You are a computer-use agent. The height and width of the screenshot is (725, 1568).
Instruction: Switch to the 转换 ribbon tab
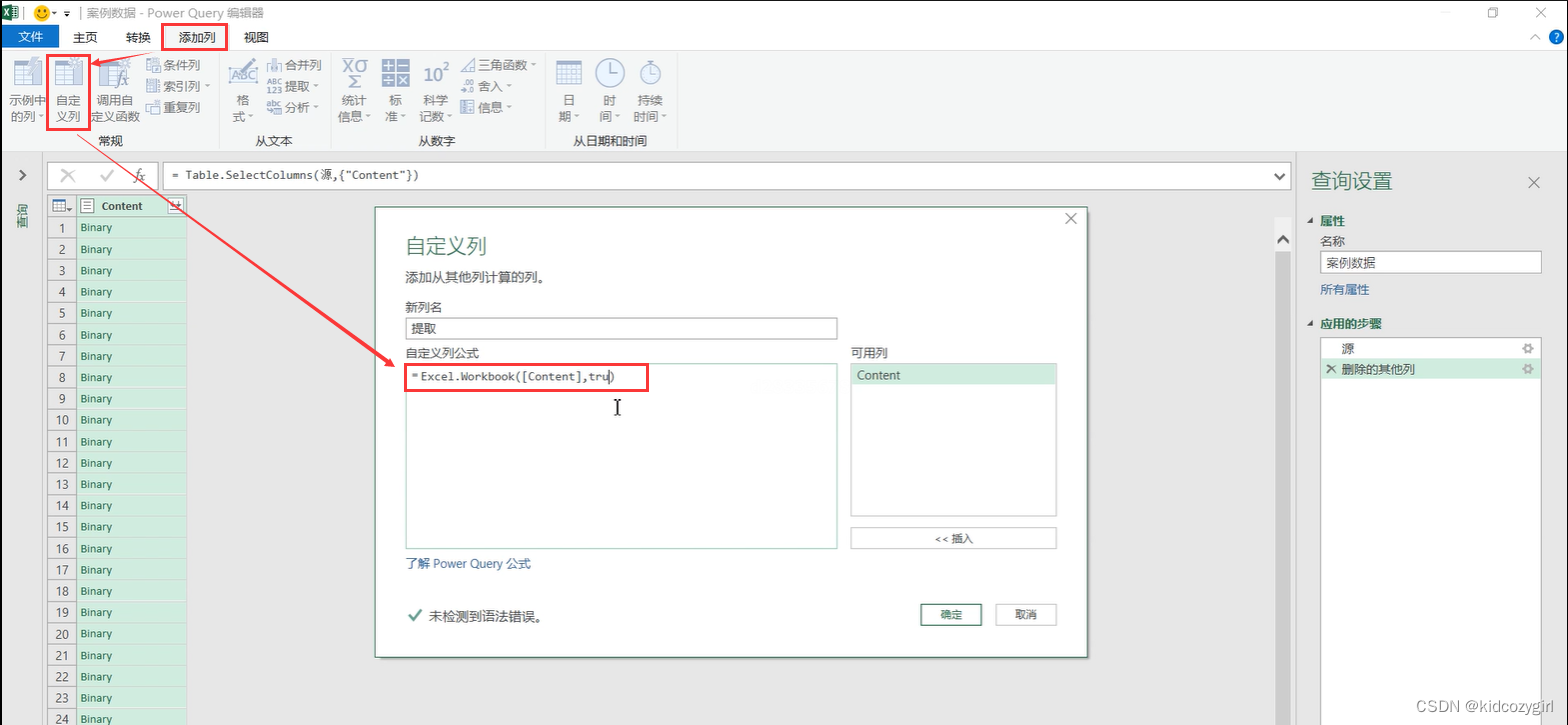click(138, 37)
